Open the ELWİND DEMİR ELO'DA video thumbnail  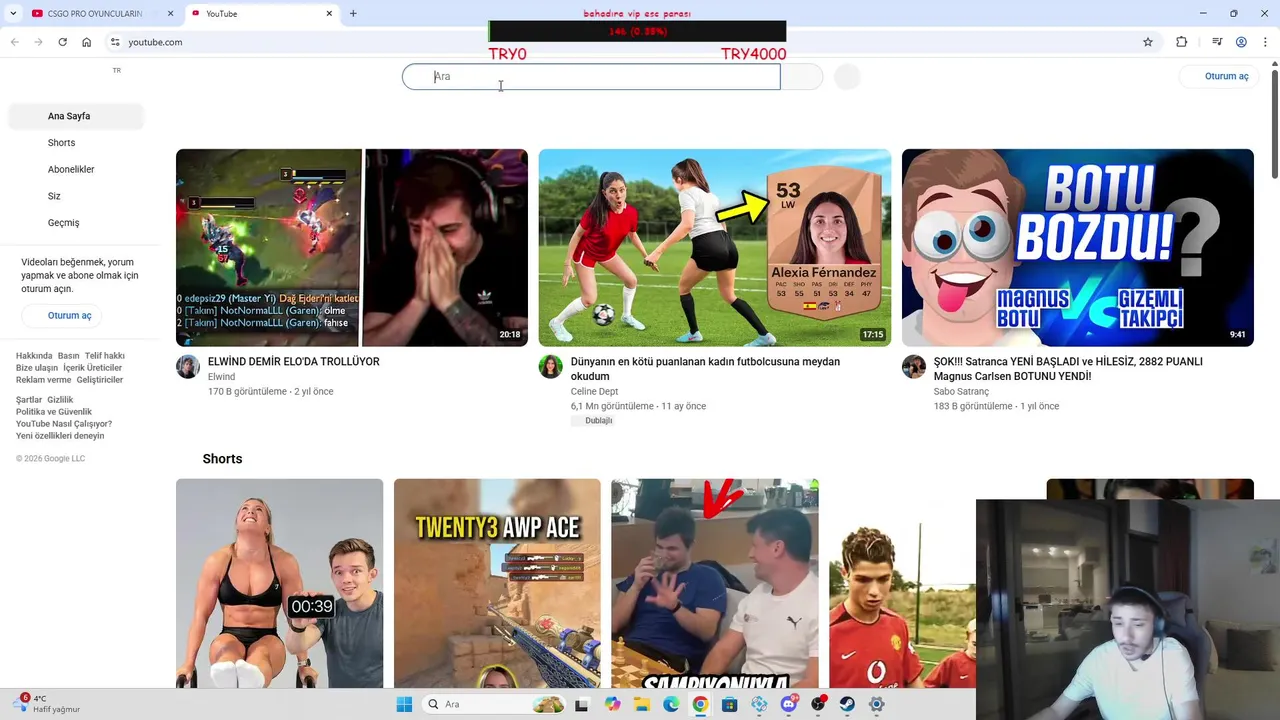[x=352, y=248]
